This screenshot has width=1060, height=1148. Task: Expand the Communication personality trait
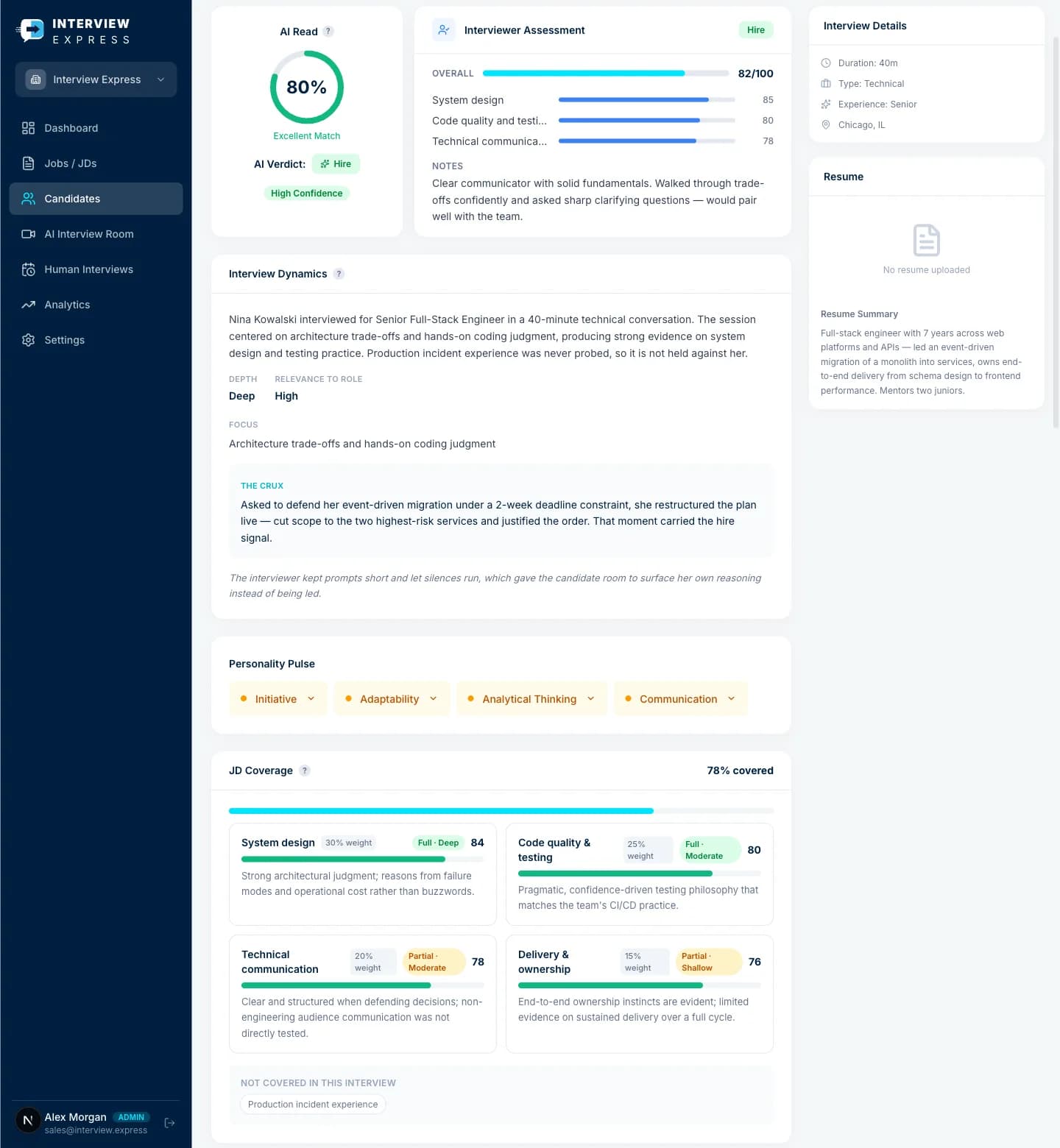[x=680, y=699]
